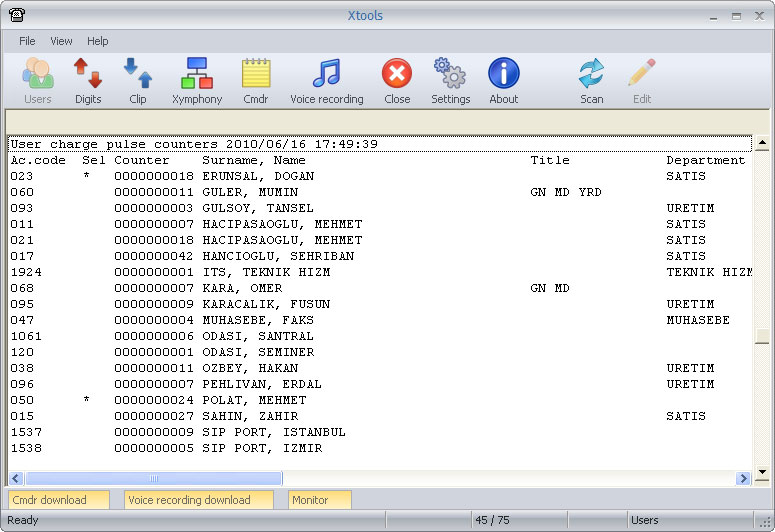Screen dimensions: 775x532
Task: Start Voice recording from toolbar
Action: pos(326,80)
